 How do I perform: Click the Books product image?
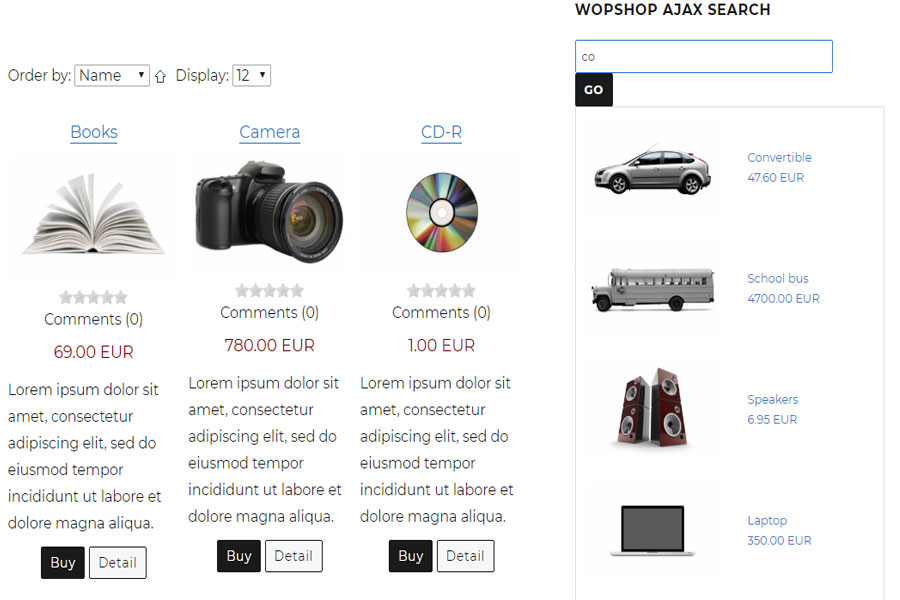(93, 217)
